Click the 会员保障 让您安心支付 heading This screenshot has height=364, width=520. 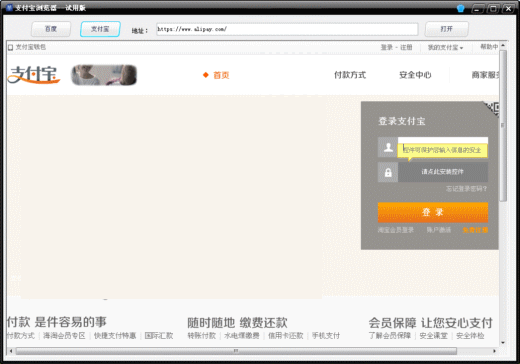430,323
